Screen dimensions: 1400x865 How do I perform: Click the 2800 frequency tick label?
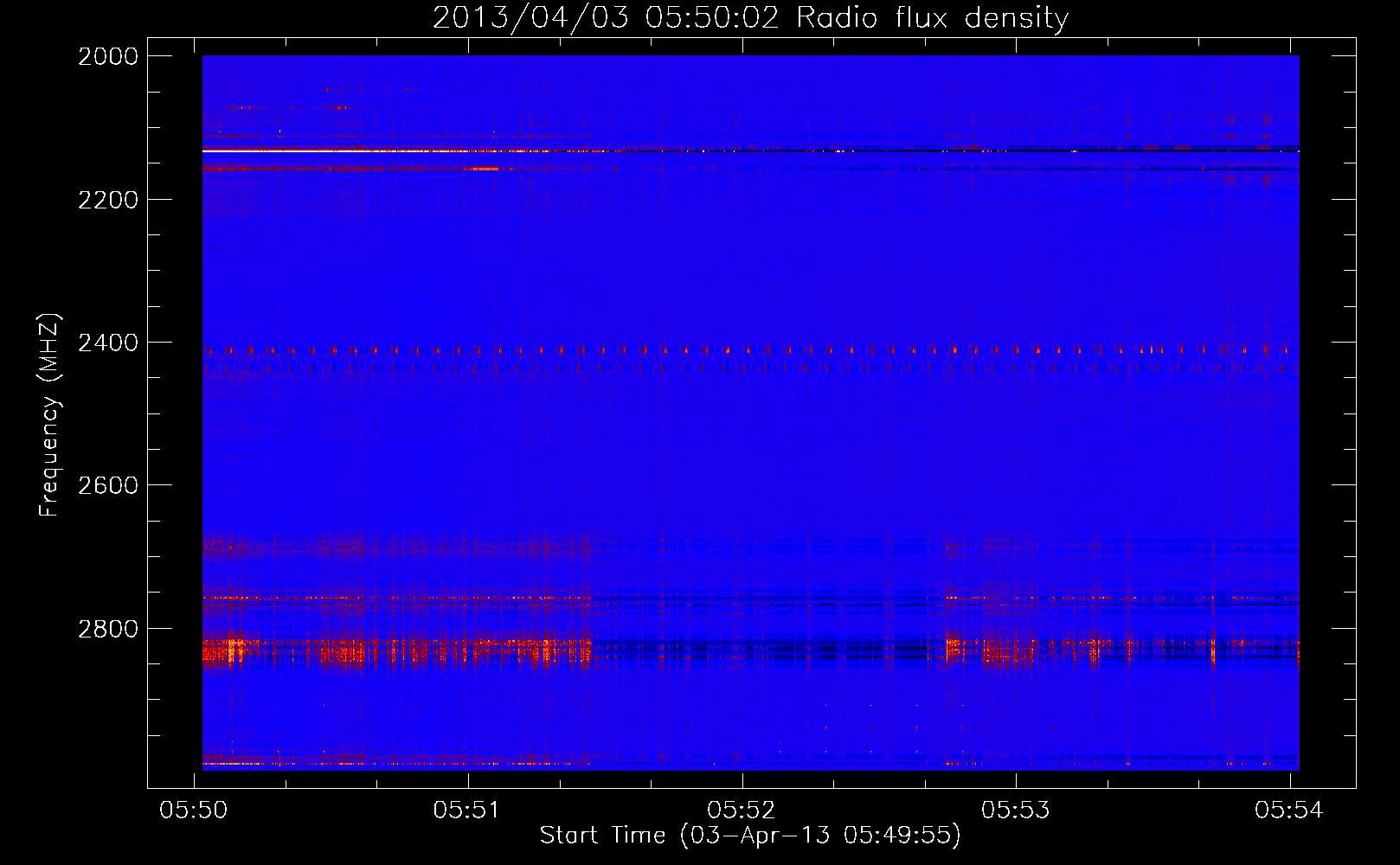[108, 629]
